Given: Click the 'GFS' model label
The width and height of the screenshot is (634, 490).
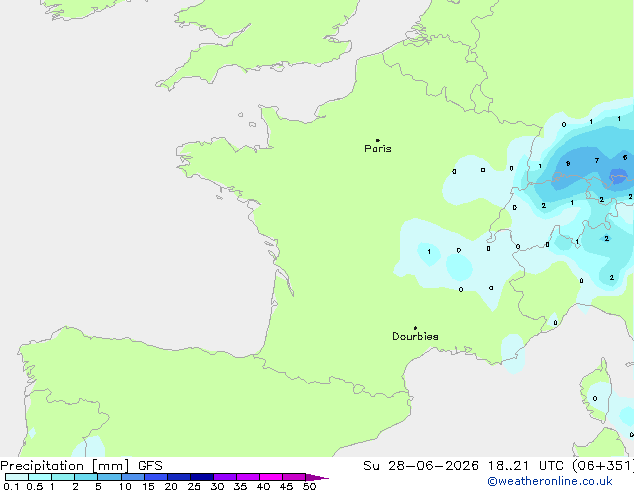Looking at the screenshot, I should (150, 466).
